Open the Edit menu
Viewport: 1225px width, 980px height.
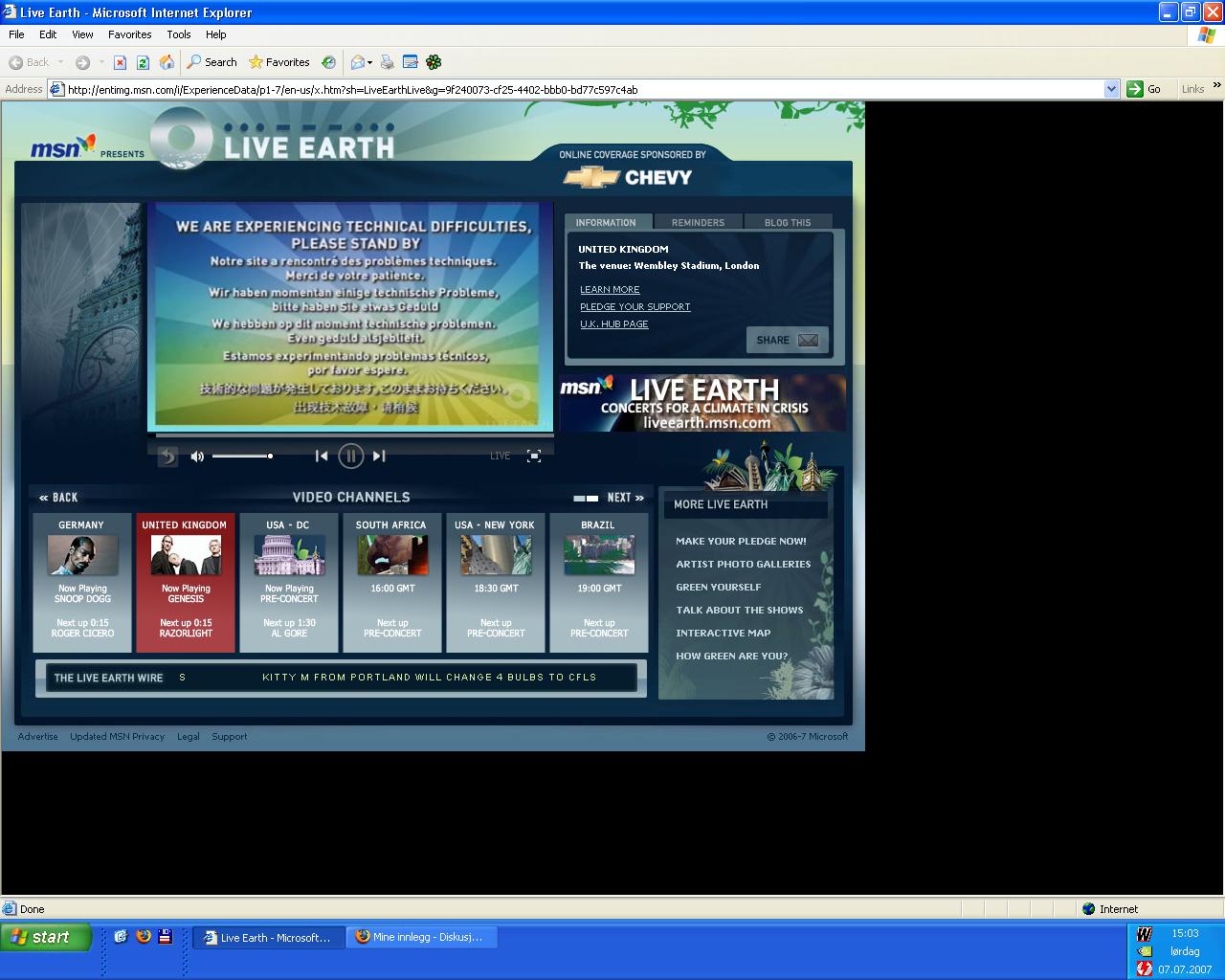48,34
